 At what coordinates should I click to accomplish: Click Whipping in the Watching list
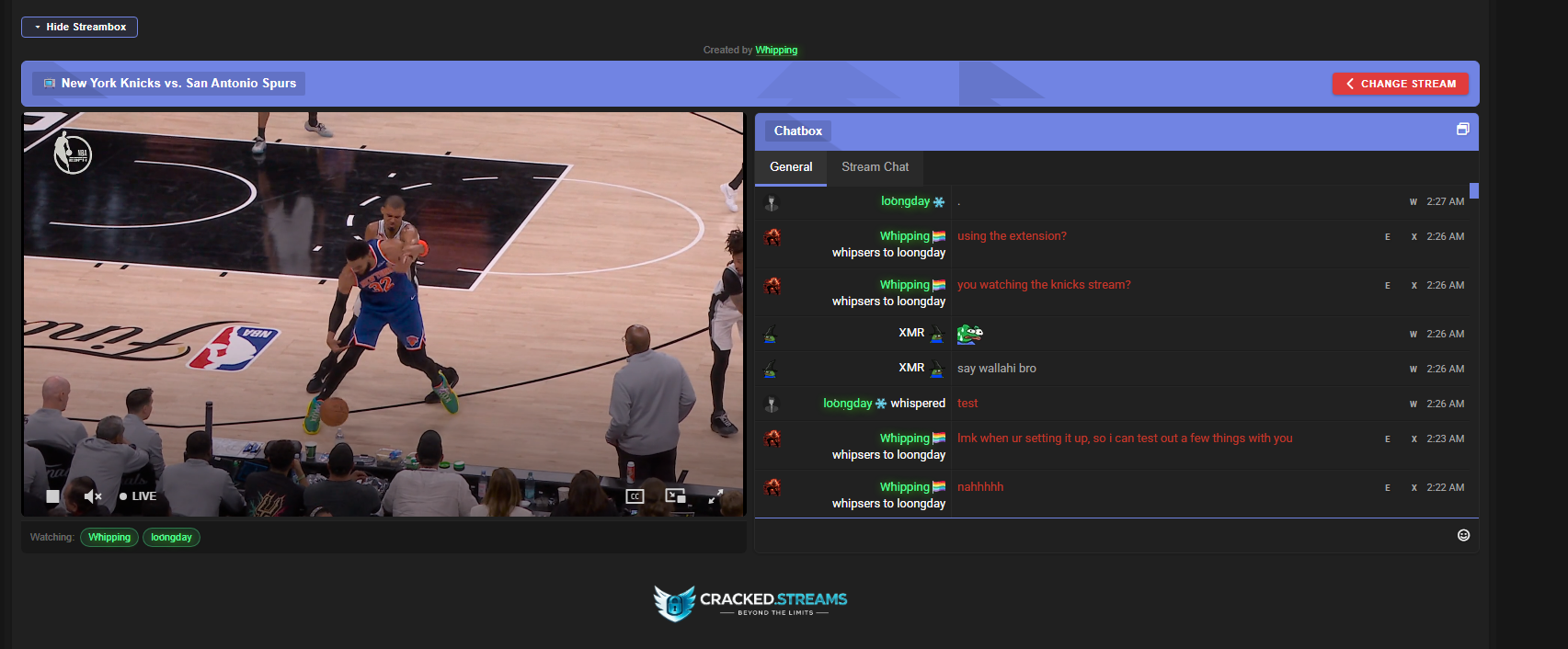point(109,538)
